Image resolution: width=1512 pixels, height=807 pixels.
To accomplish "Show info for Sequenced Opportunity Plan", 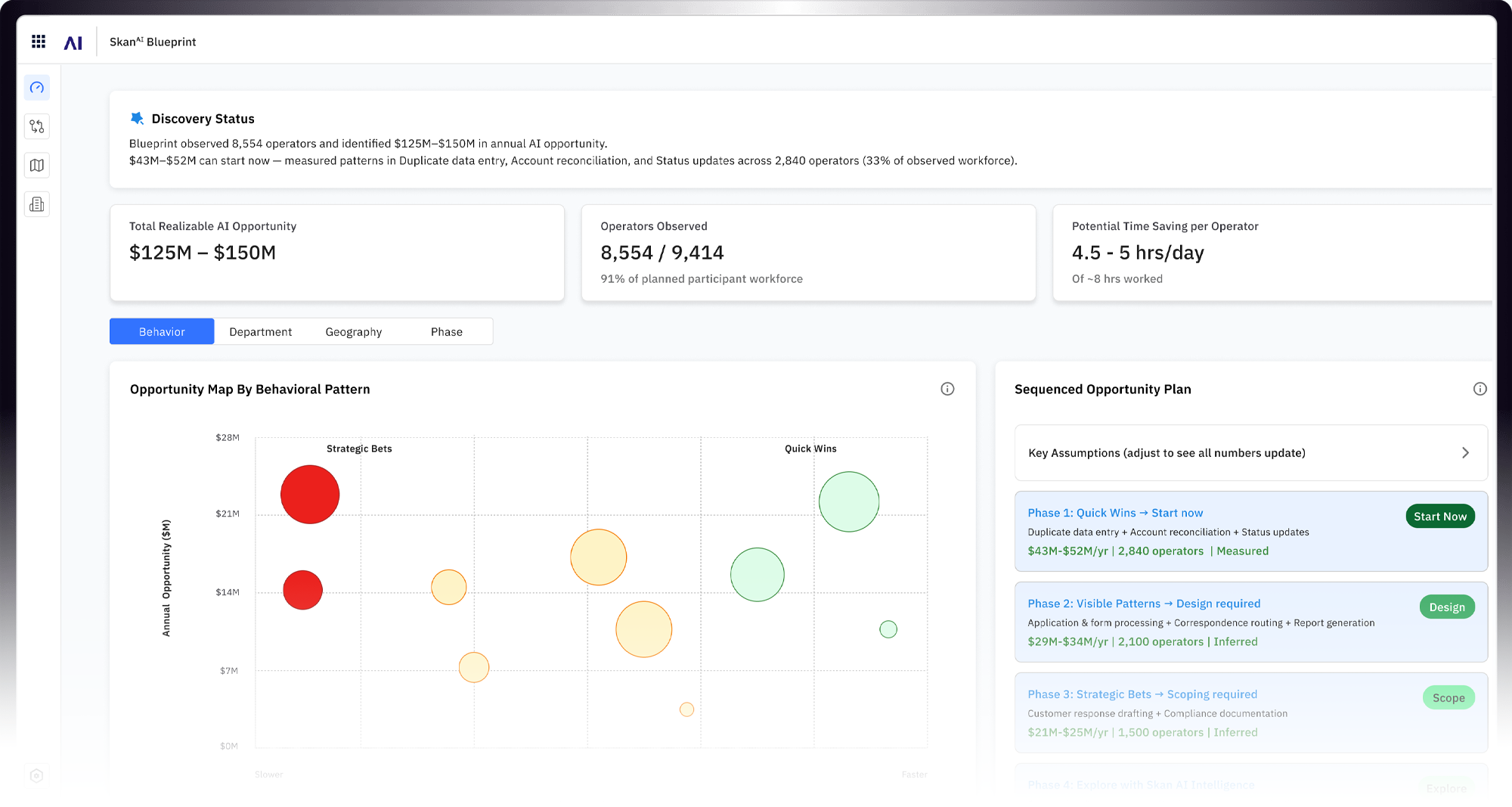I will coord(1479,389).
